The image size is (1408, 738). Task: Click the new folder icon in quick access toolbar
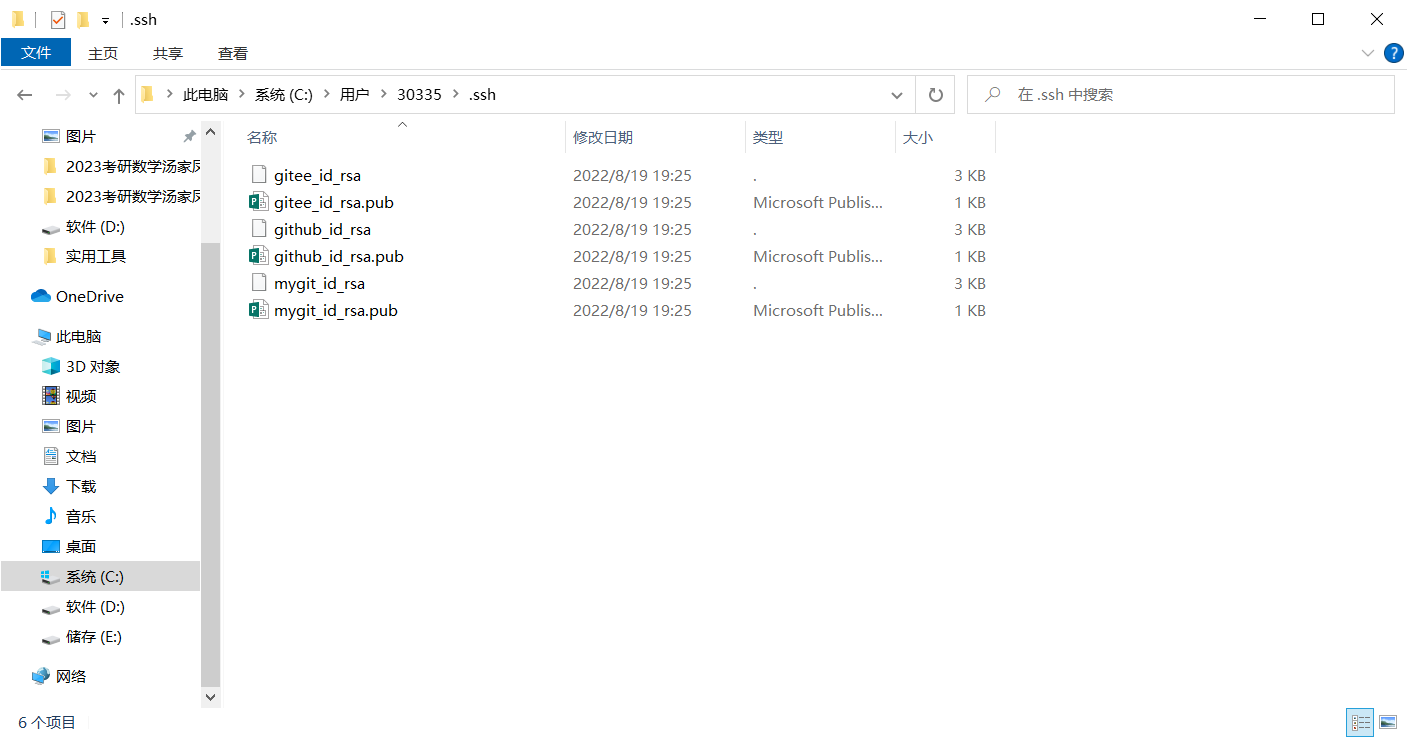(x=83, y=19)
